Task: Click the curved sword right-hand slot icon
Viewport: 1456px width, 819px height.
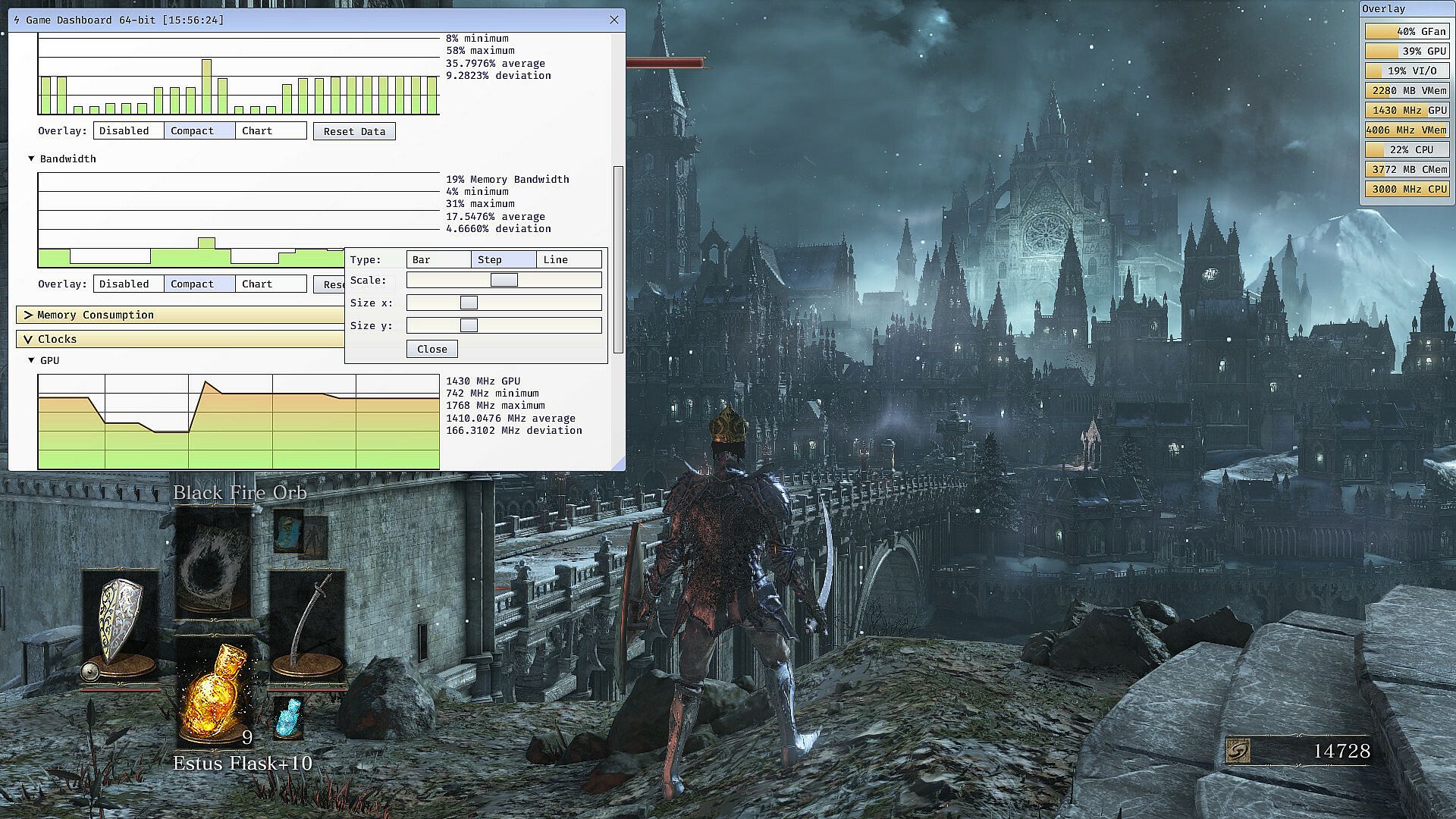Action: [x=307, y=626]
